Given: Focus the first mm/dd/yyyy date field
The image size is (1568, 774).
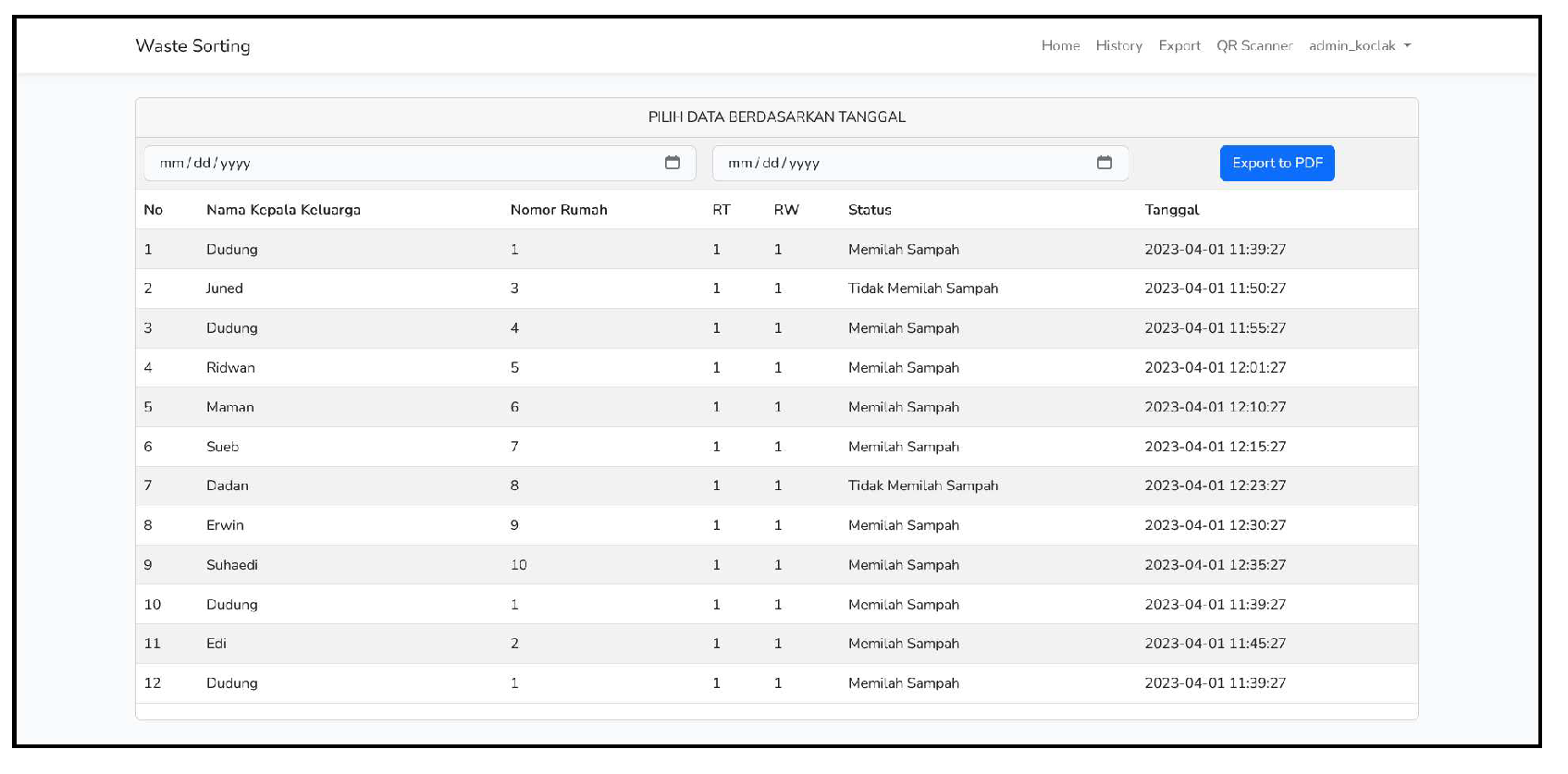Looking at the screenshot, I should [398, 163].
